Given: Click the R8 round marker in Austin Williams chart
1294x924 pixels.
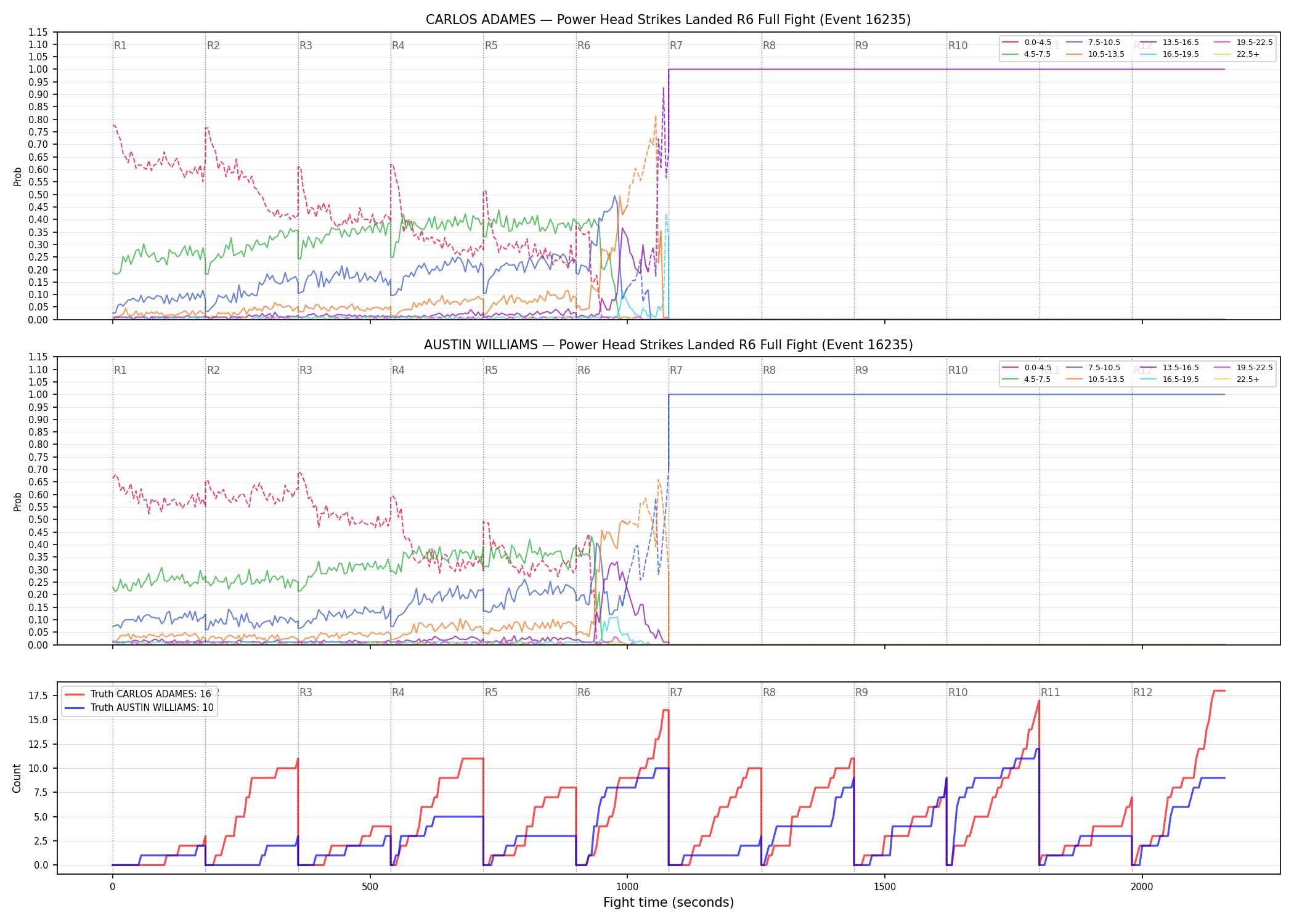Looking at the screenshot, I should [x=769, y=370].
